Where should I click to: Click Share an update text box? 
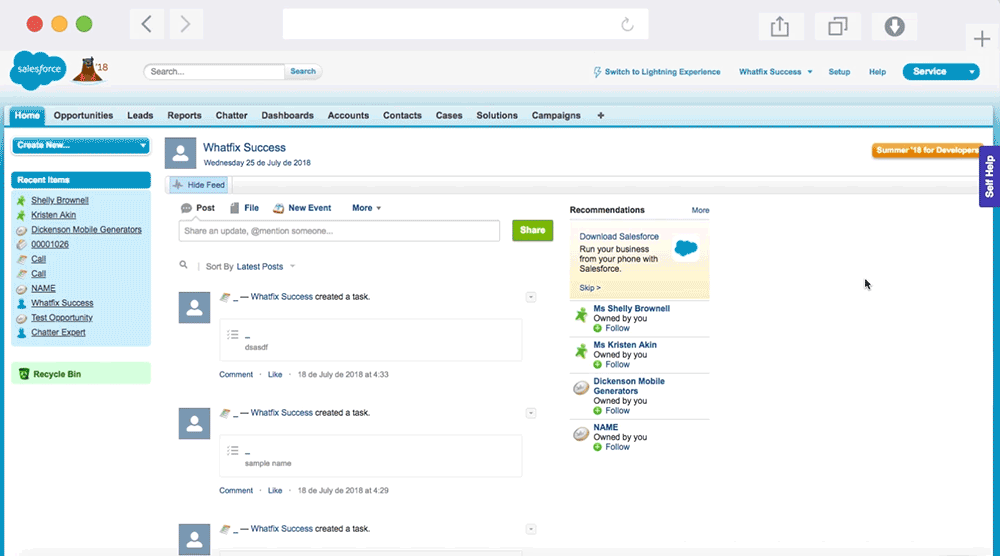point(339,231)
